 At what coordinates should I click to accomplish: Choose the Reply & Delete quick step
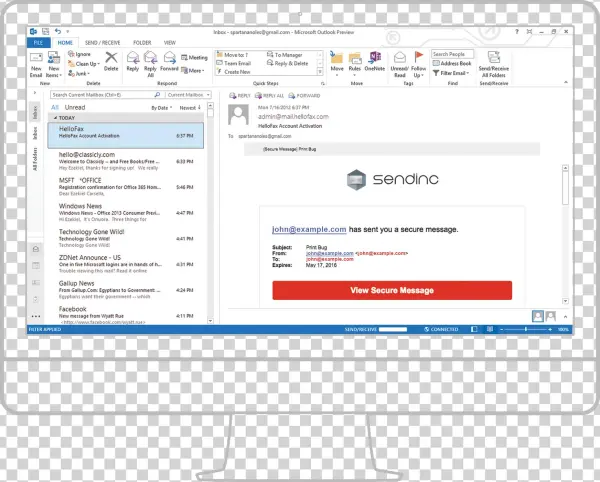click(287, 63)
